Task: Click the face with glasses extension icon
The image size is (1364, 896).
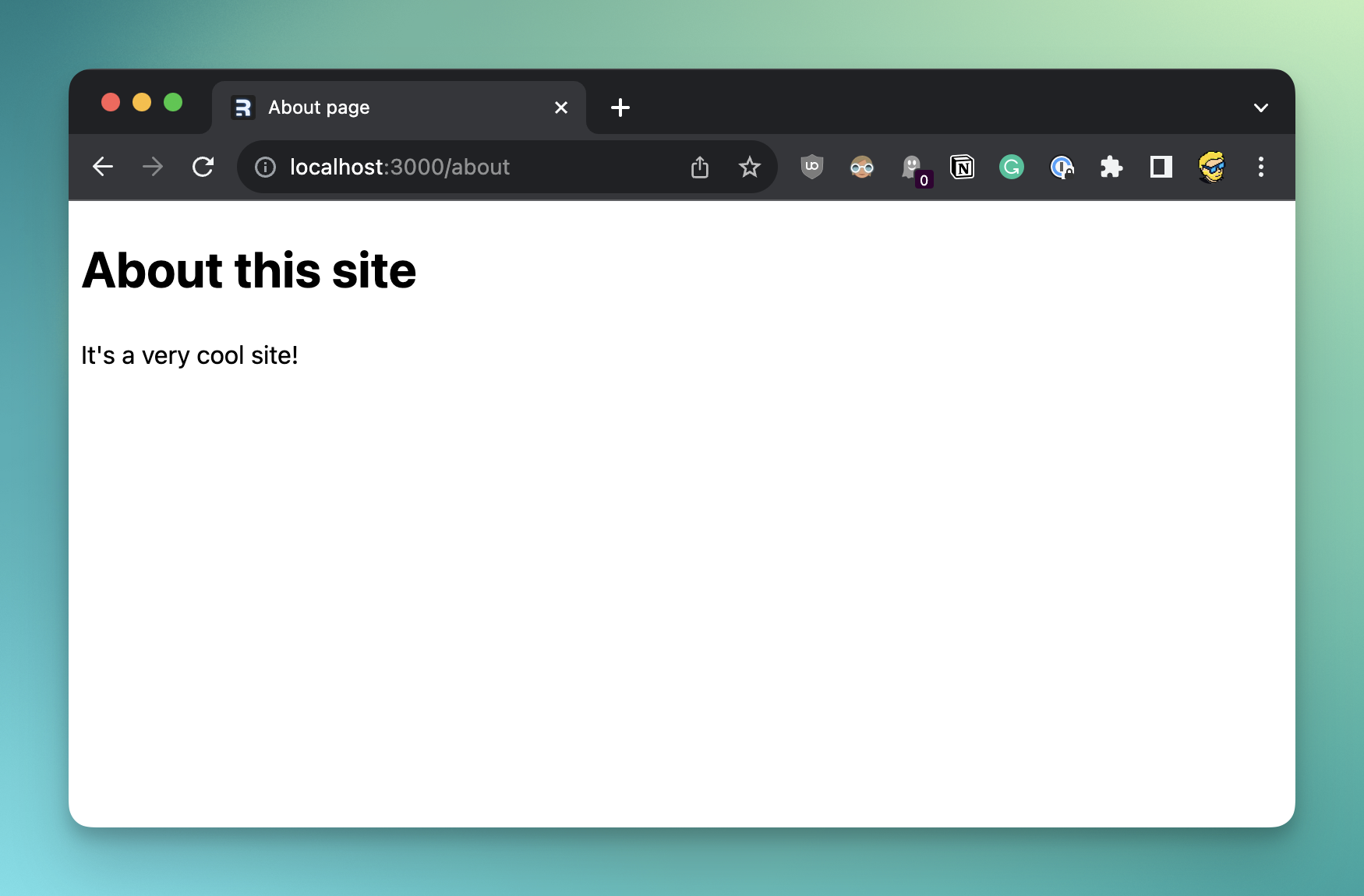Action: (x=861, y=167)
